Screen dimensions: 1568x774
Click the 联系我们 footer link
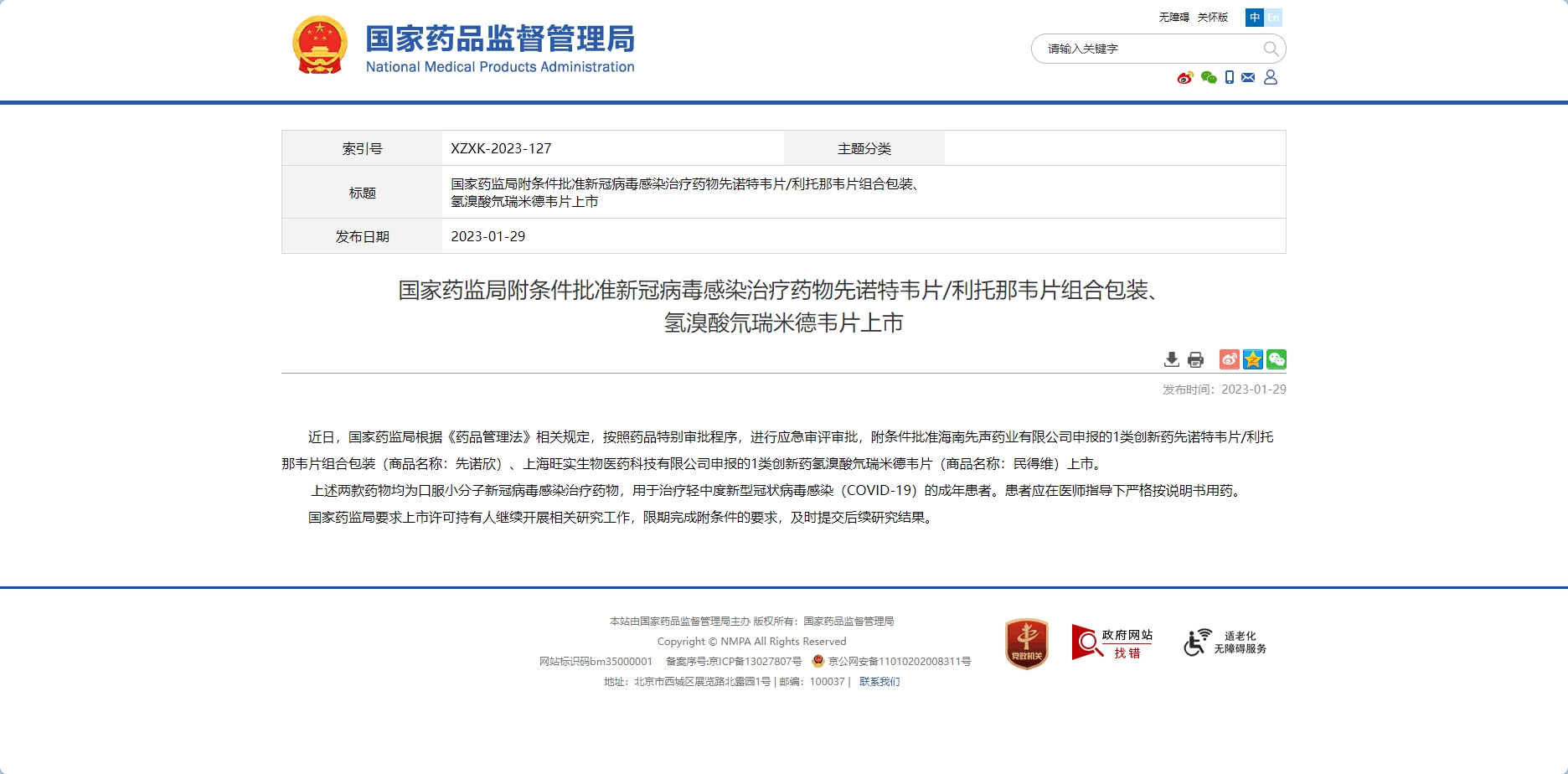879,682
